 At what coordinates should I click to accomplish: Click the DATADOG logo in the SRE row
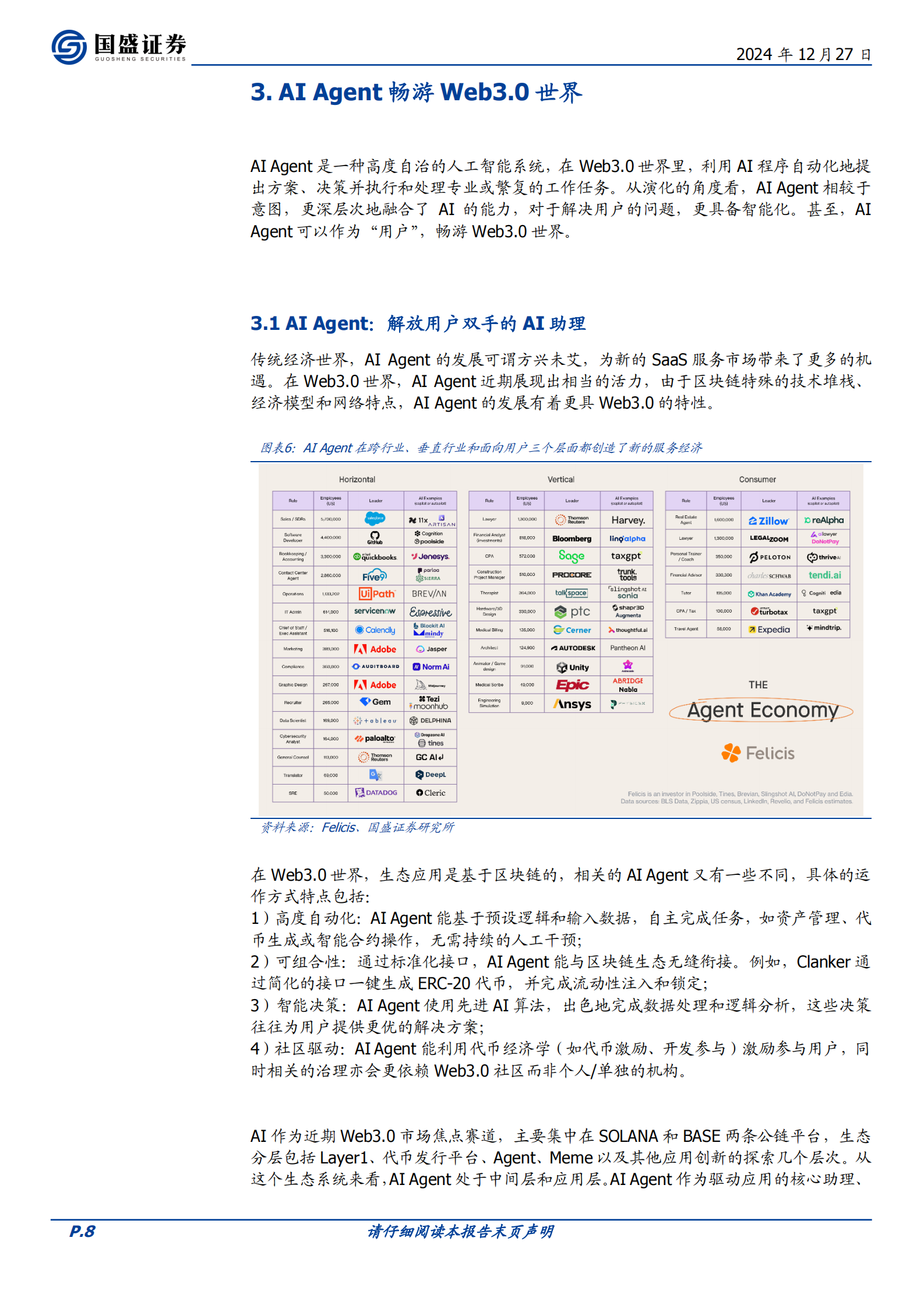click(376, 792)
